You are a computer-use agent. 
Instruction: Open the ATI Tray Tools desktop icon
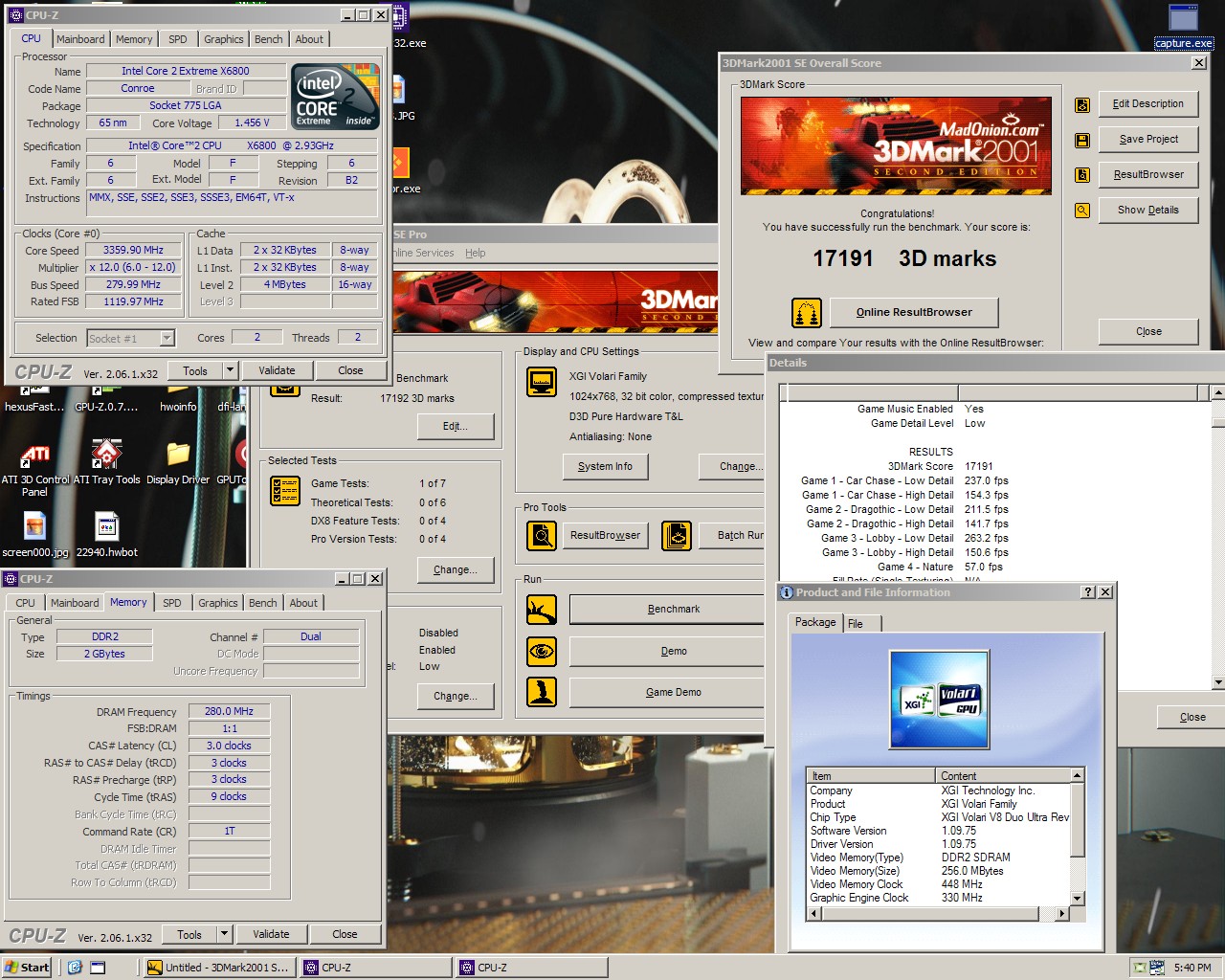[106, 463]
